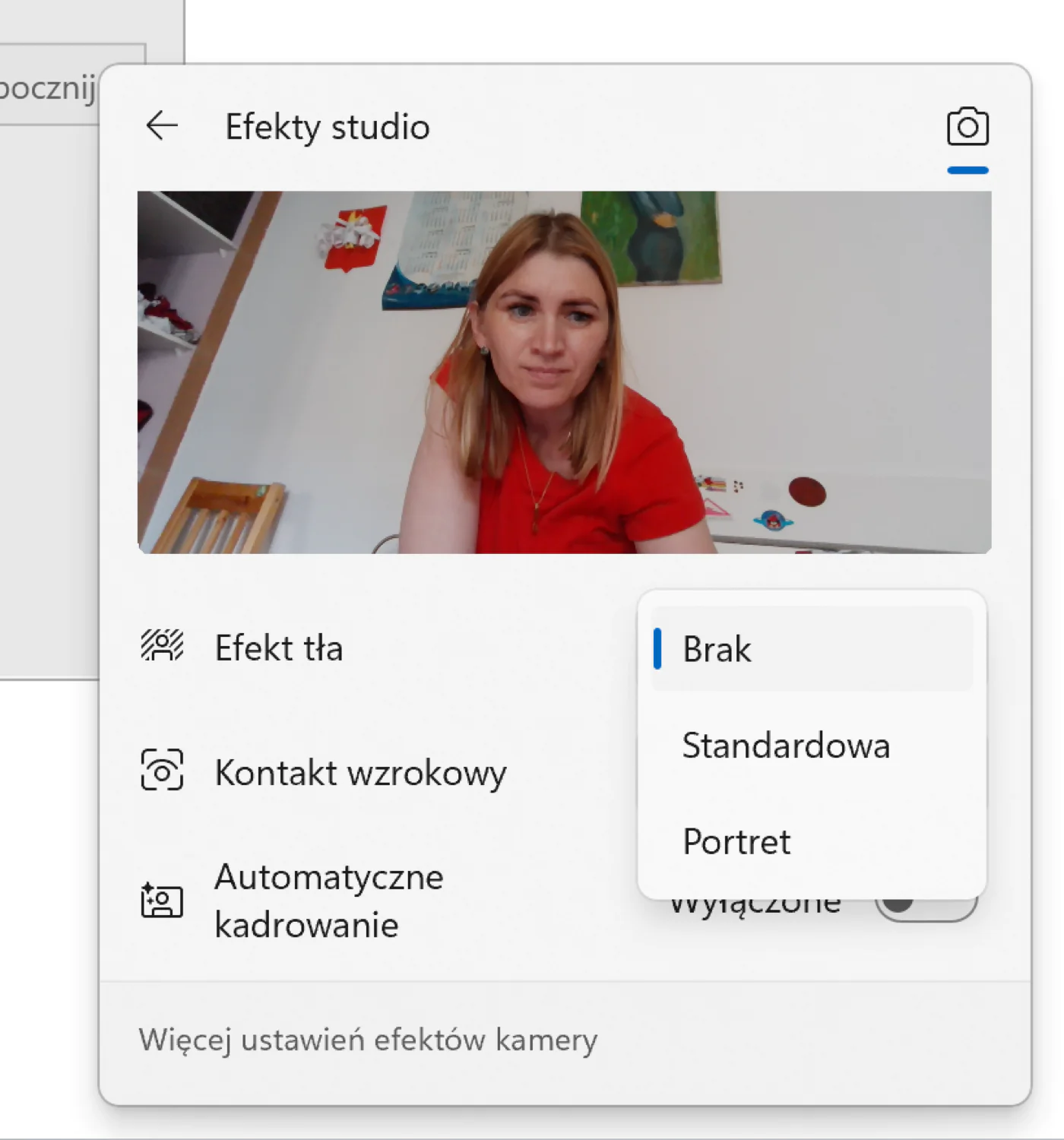The width and height of the screenshot is (1064, 1140).
Task: Open Więcej ustawień efektów kamery link
Action: (x=368, y=1040)
